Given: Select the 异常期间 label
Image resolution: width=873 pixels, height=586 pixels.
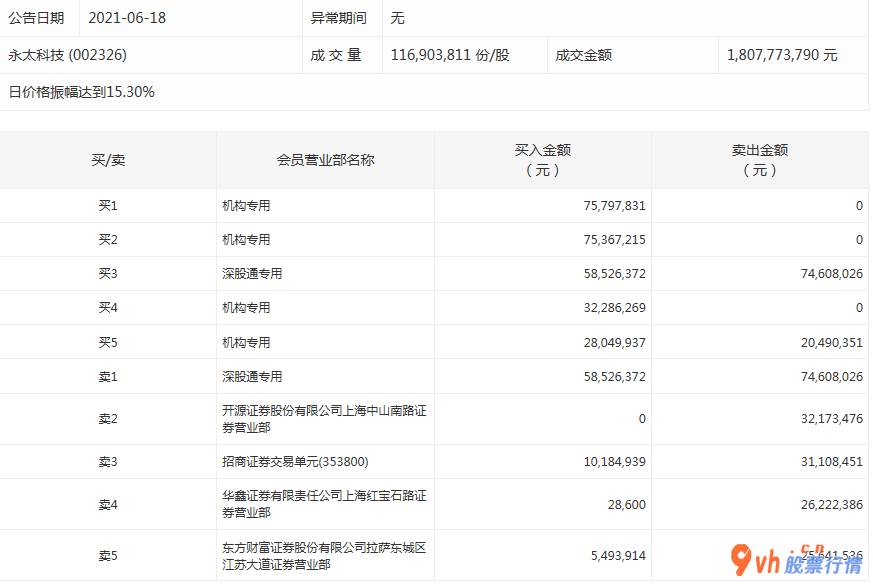Looking at the screenshot, I should click(339, 18).
